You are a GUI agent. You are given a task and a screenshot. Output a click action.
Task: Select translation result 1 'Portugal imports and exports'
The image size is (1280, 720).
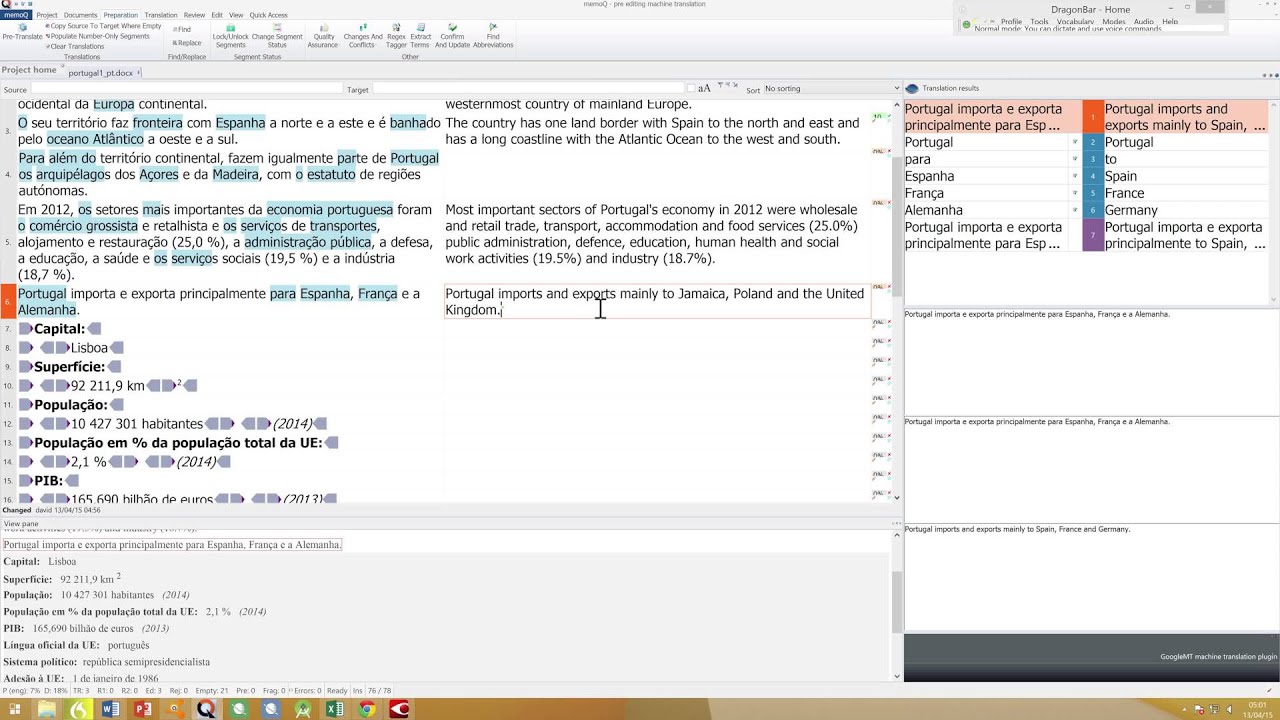pyautogui.click(x=1086, y=117)
